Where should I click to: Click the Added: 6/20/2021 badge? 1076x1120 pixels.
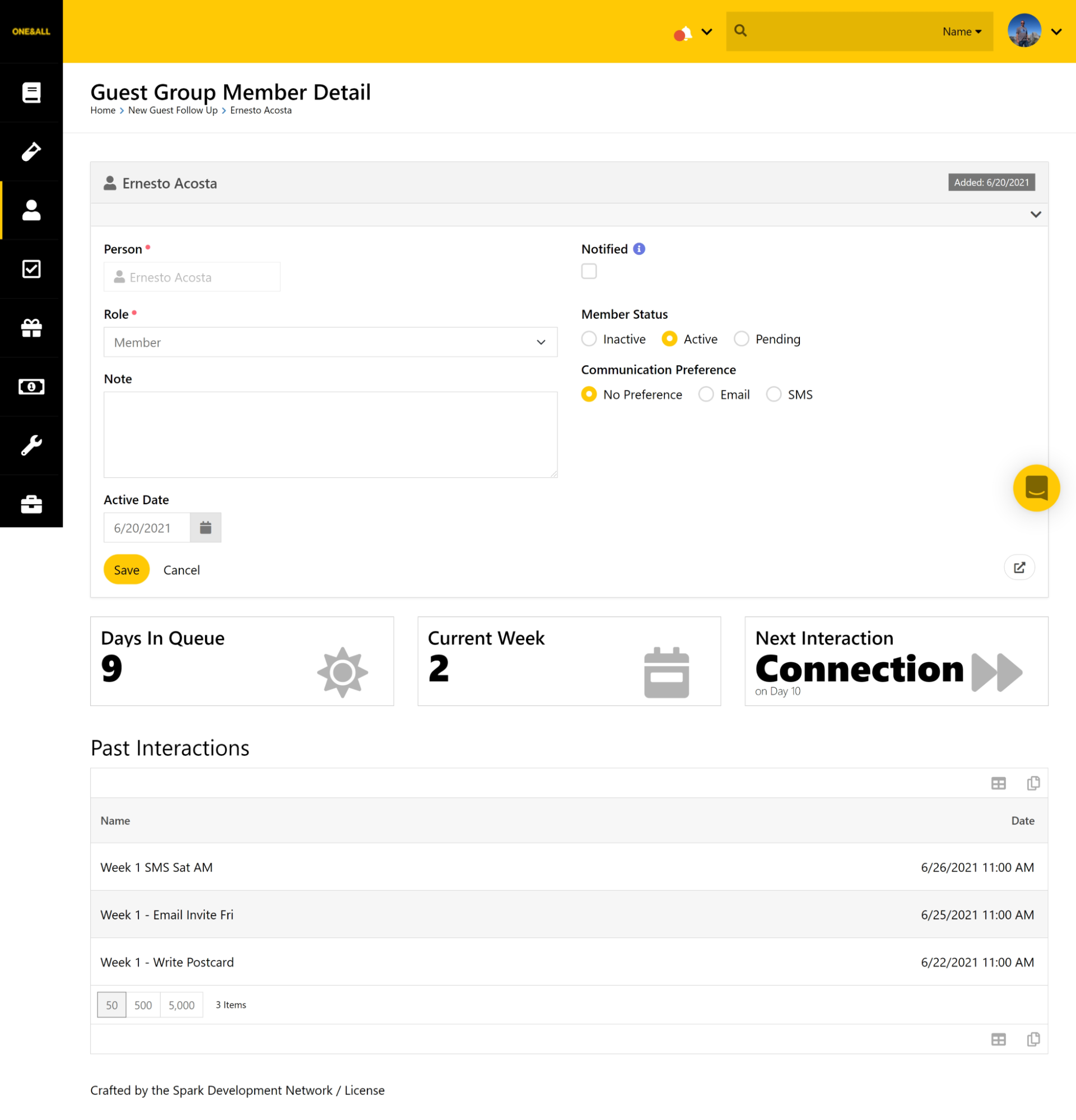[991, 182]
